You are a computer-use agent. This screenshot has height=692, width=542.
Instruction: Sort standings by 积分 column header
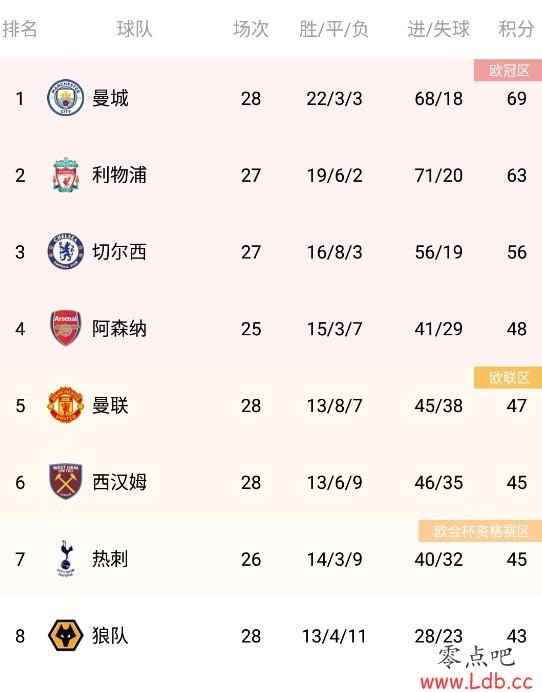516,29
